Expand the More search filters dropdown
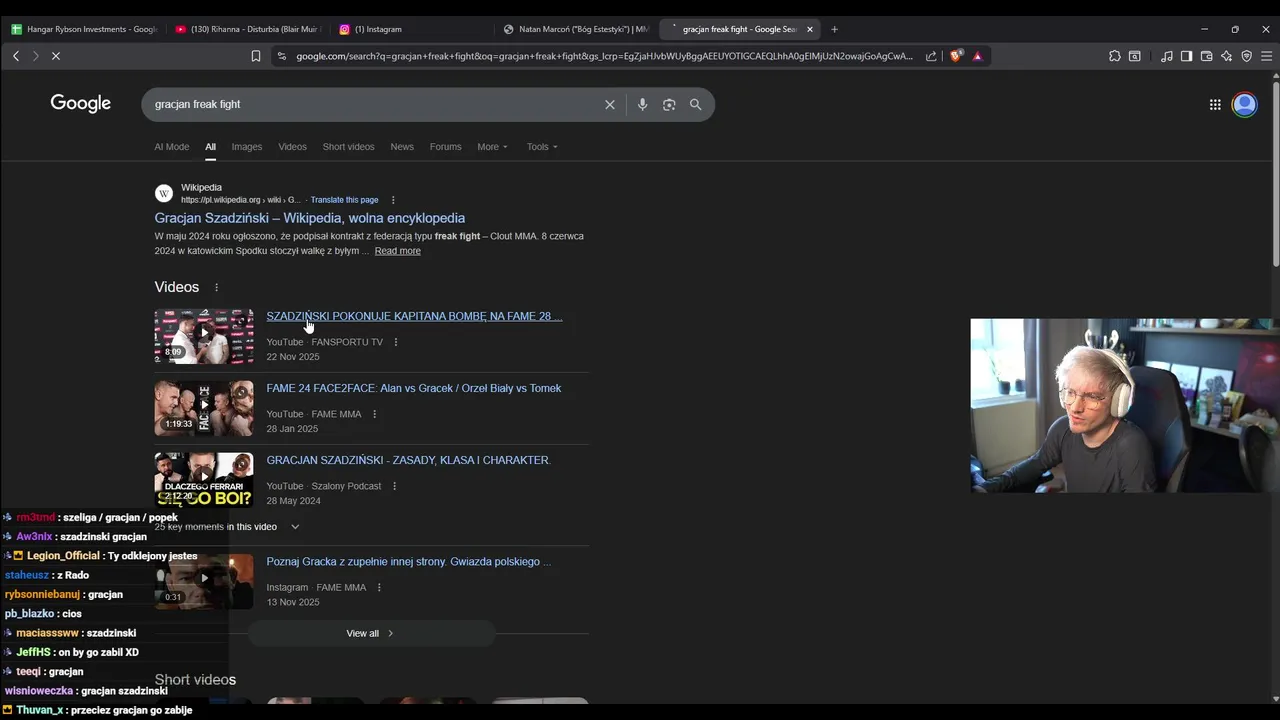 pyautogui.click(x=492, y=147)
